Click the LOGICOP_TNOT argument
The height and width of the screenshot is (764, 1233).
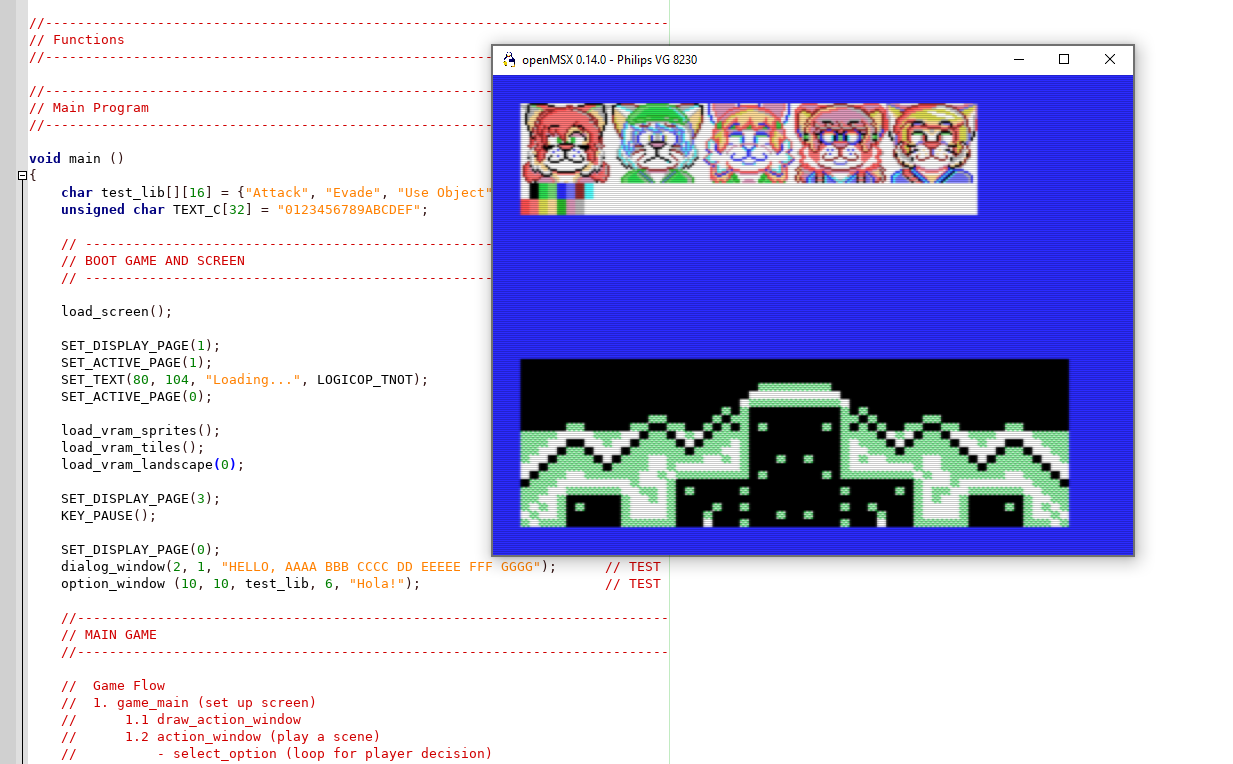point(365,379)
